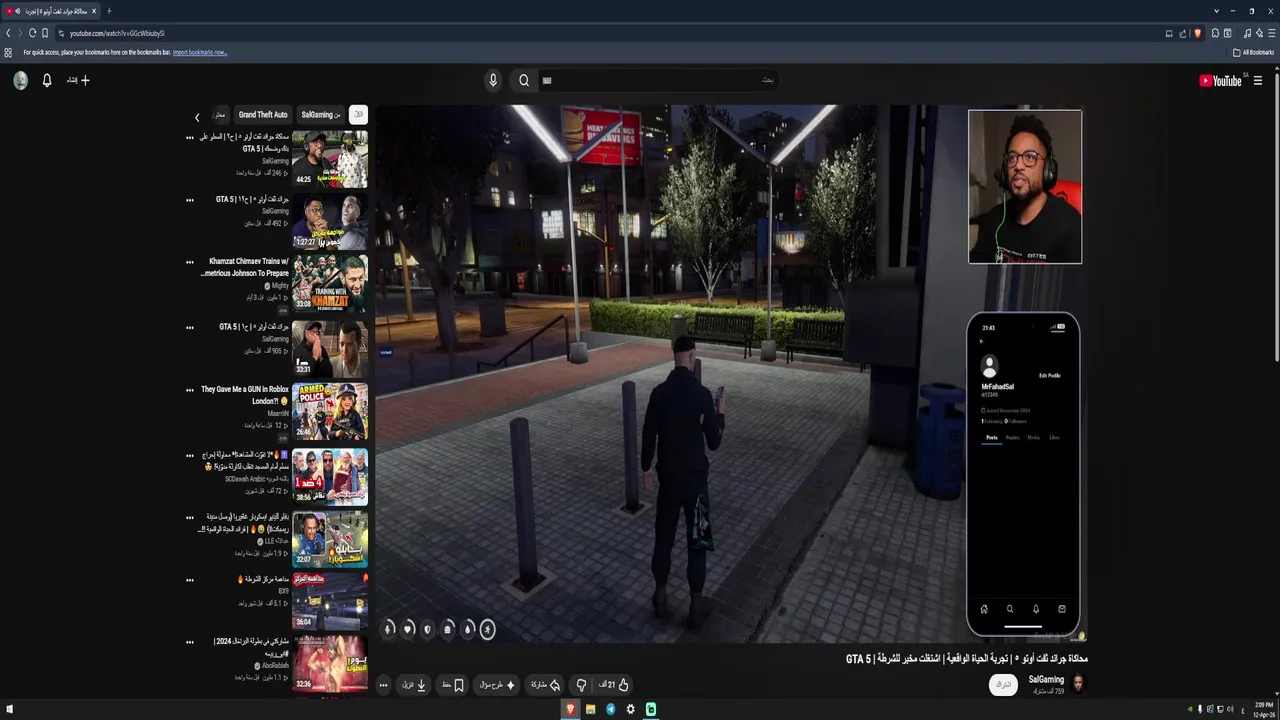
Task: Click the Download arrow button
Action: pos(415,685)
